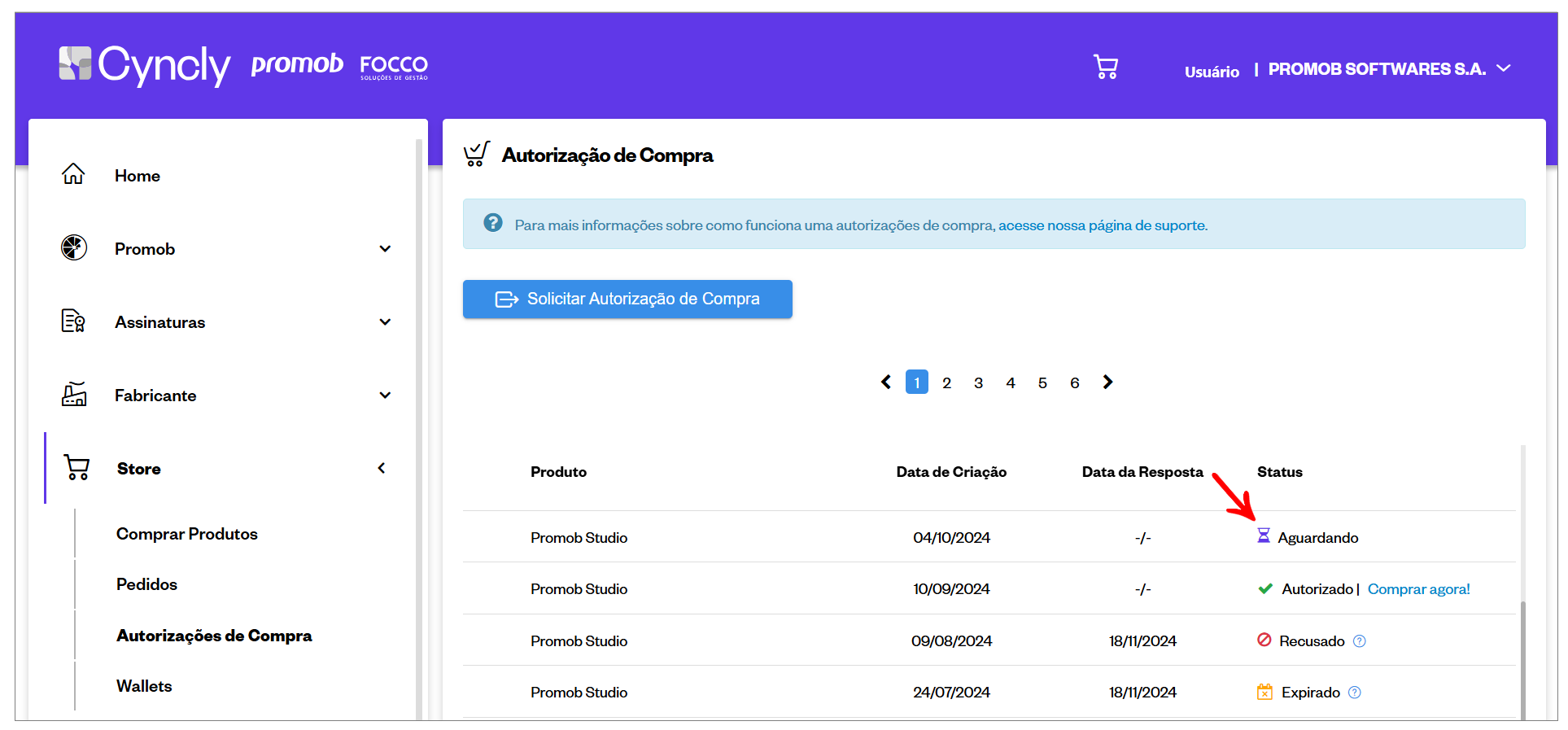
Task: Select the Store menu label
Action: [x=139, y=469]
